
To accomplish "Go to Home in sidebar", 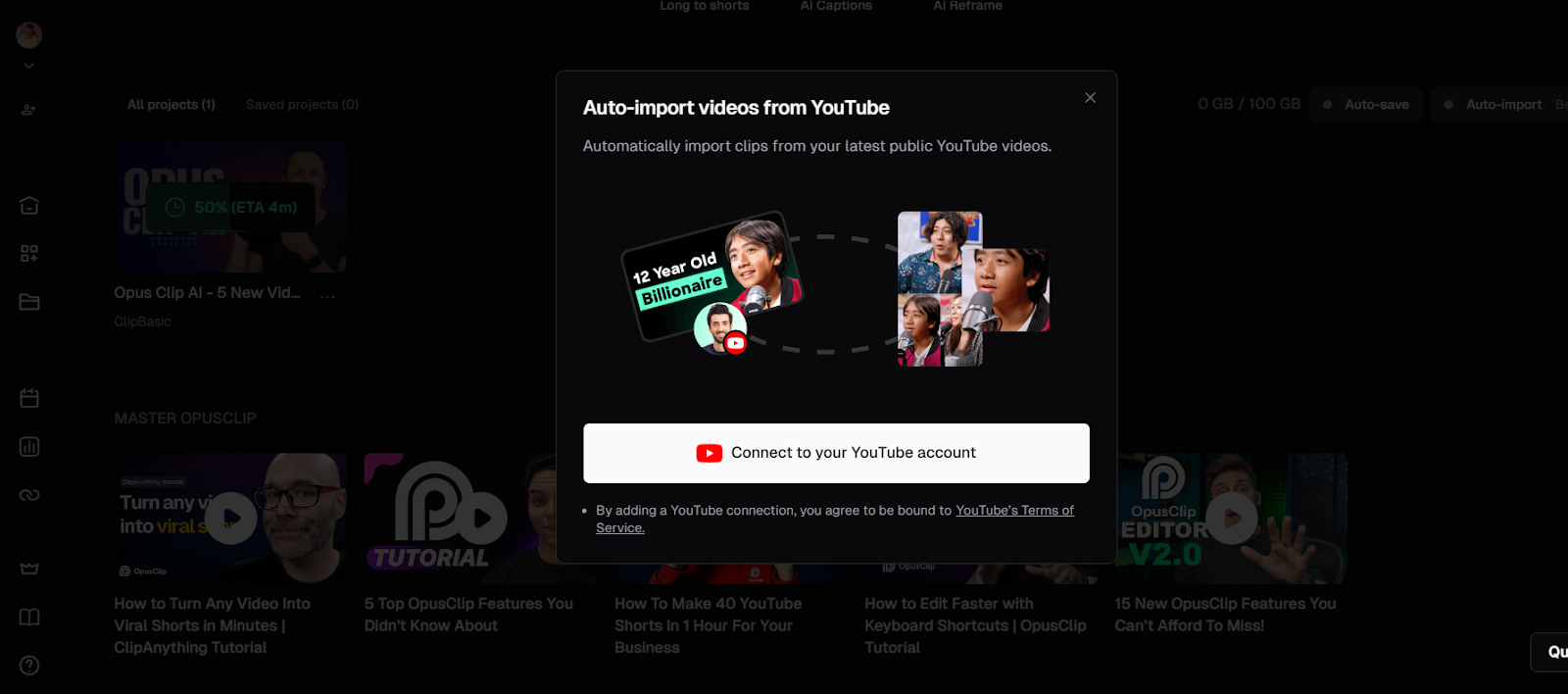I will [29, 206].
